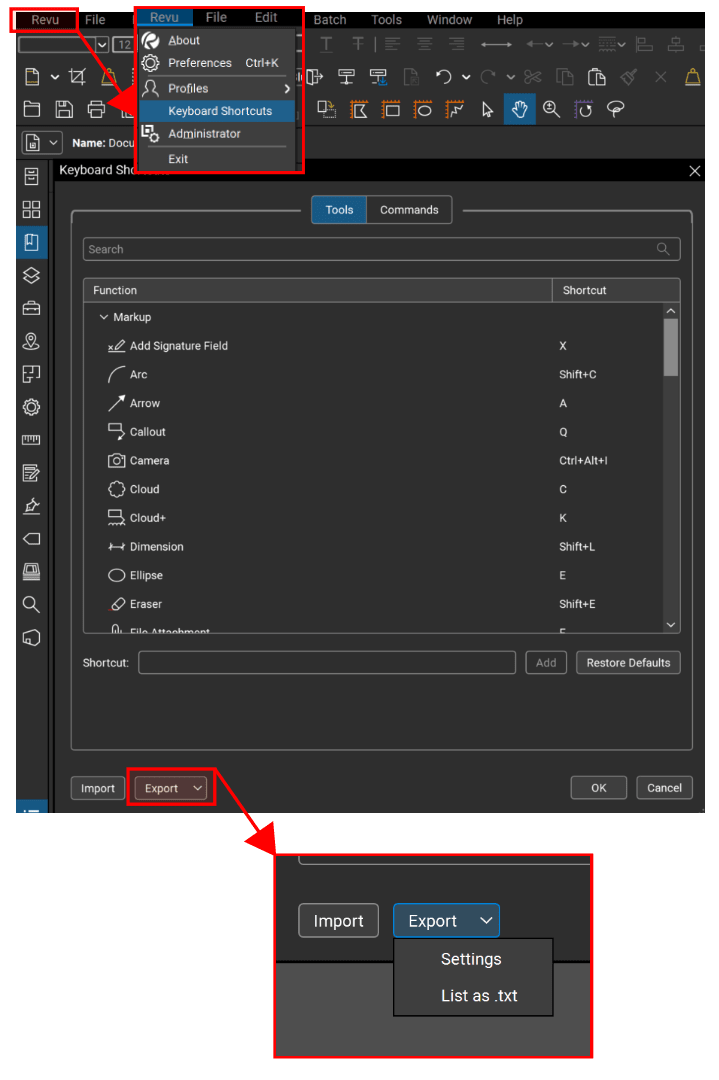
Task: Open the dialog's Export dropdown arrow
Action: (198, 788)
